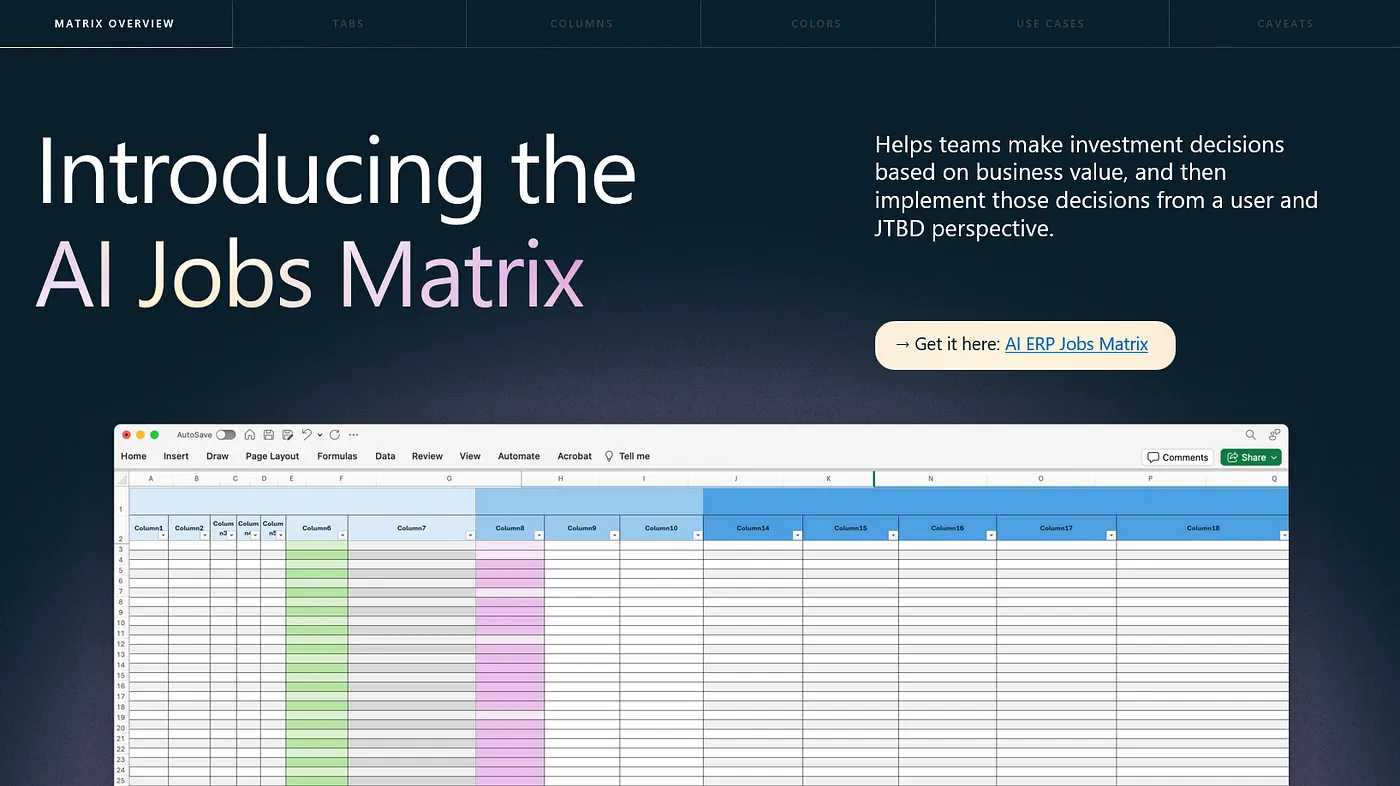
Task: Open the Automate ribbon tab
Action: click(x=519, y=456)
